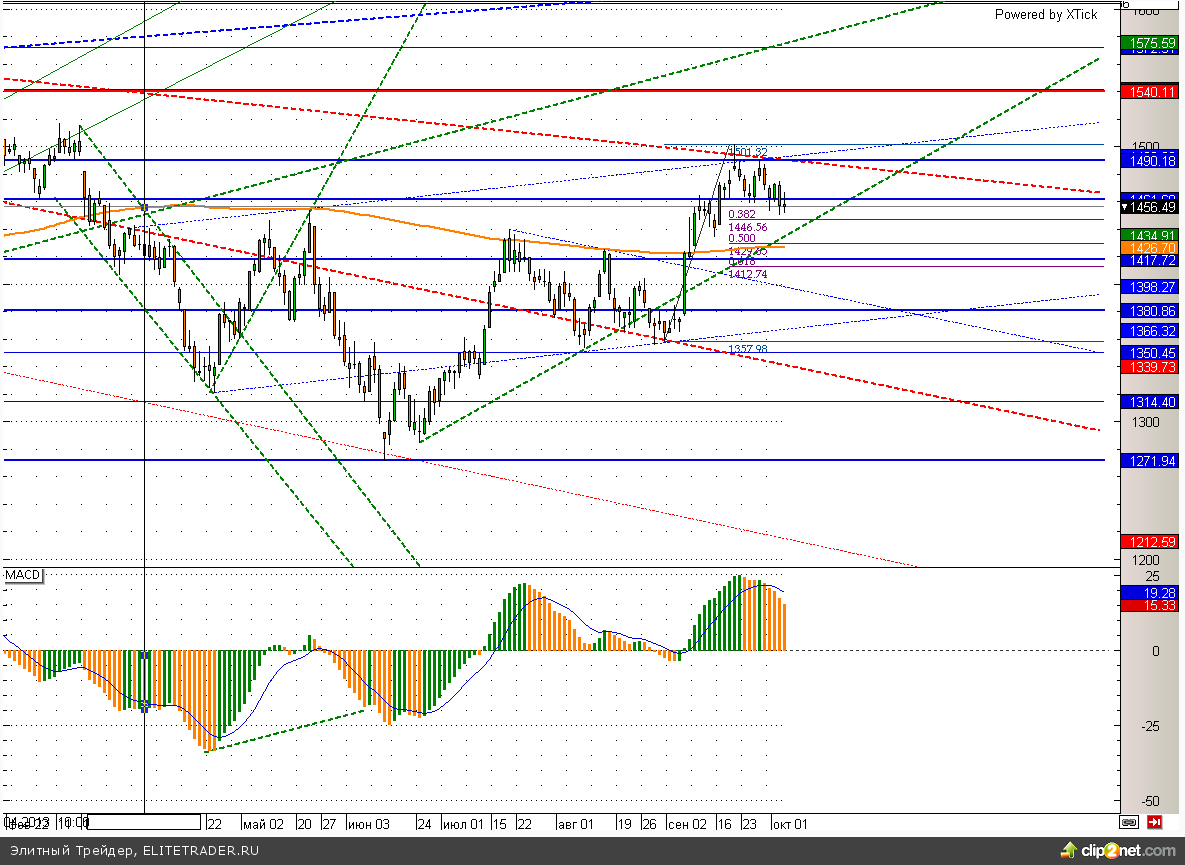
Task: Click the Powered by XTick text
Action: [1045, 15]
